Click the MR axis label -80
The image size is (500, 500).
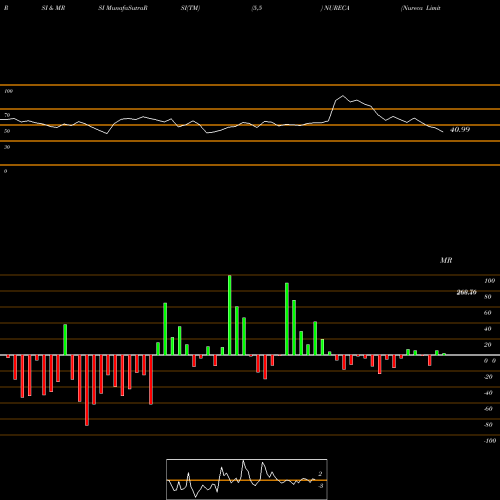click(488, 425)
